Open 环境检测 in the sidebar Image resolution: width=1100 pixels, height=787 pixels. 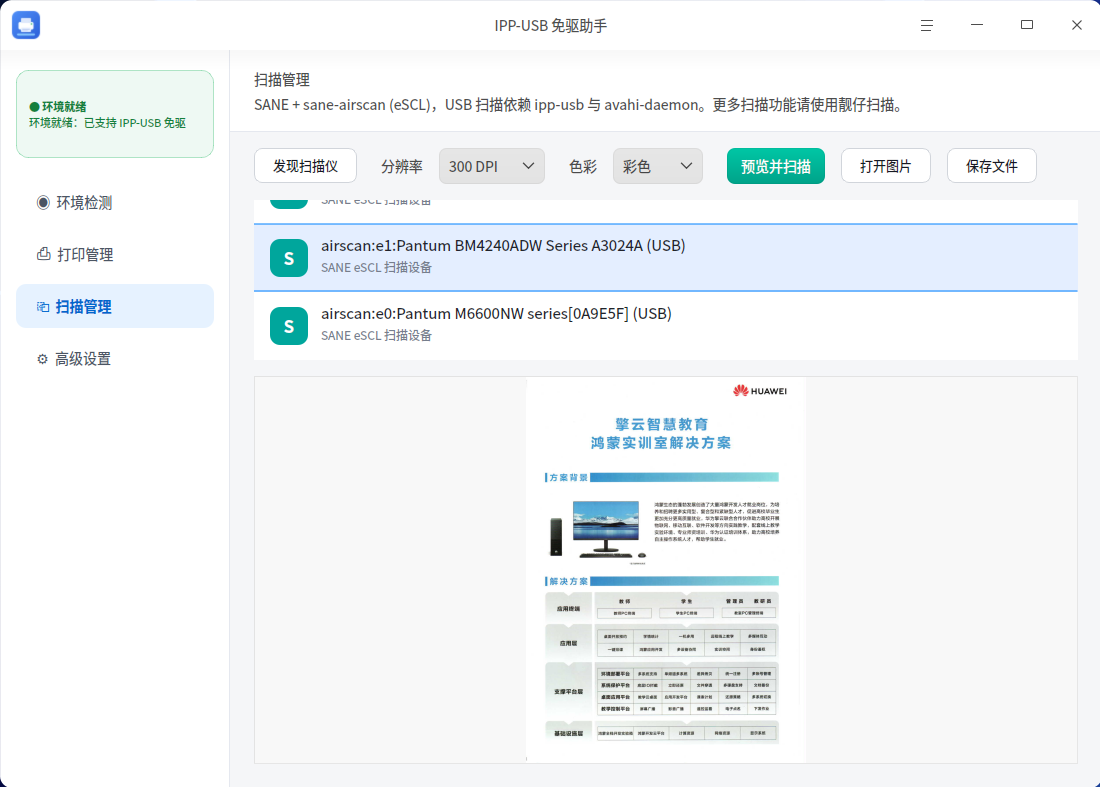115,203
